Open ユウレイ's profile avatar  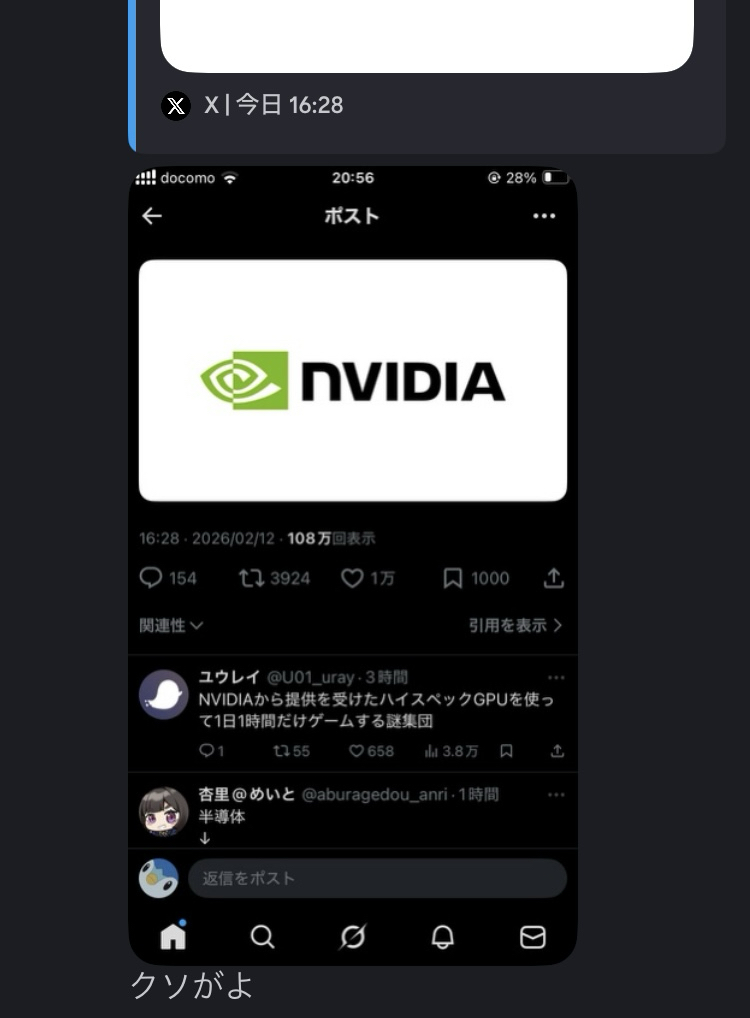(164, 695)
